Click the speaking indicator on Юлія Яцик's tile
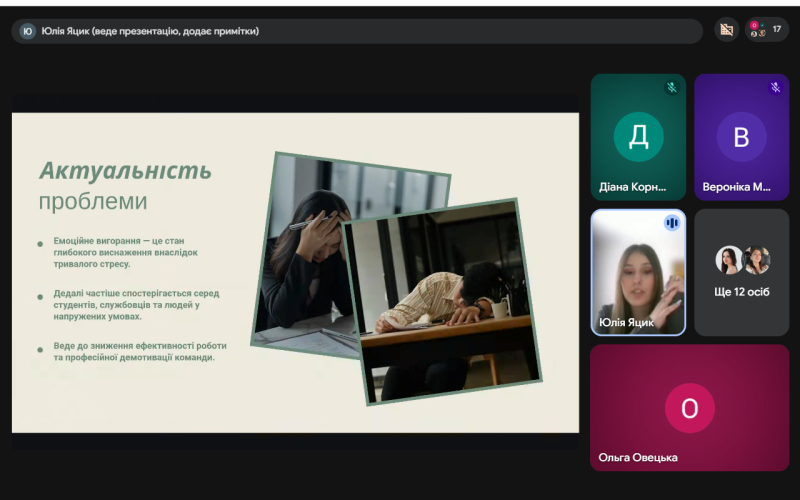Image resolution: width=800 pixels, height=500 pixels. pyautogui.click(x=672, y=223)
